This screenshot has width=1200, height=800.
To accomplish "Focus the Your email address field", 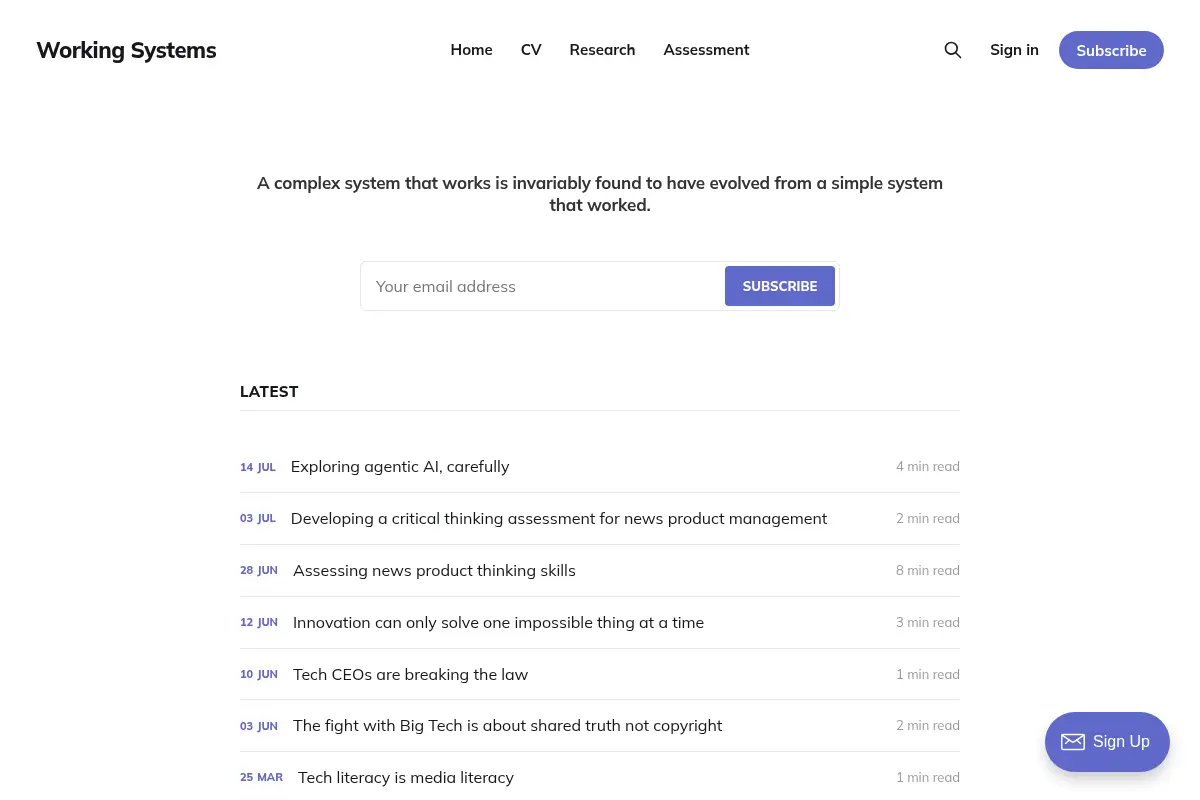I will 543,286.
